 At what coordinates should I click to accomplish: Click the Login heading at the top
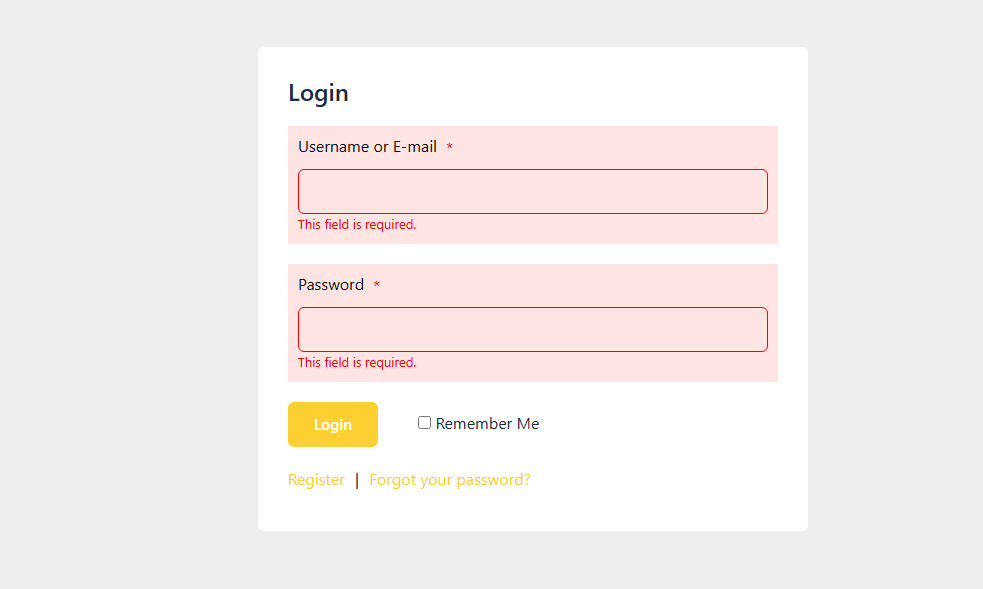(318, 93)
